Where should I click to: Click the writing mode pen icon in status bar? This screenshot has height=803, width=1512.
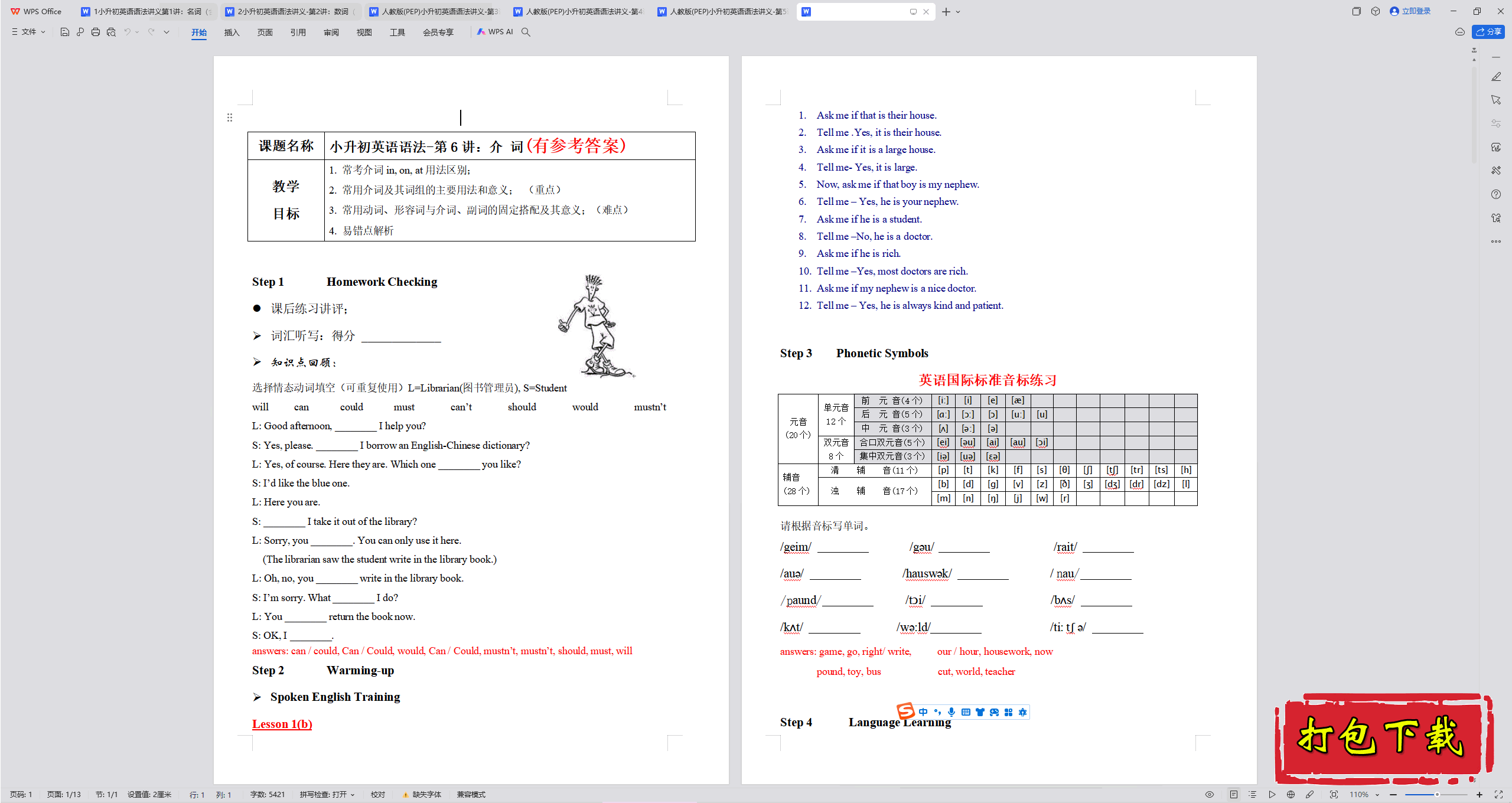pyautogui.click(x=1309, y=795)
